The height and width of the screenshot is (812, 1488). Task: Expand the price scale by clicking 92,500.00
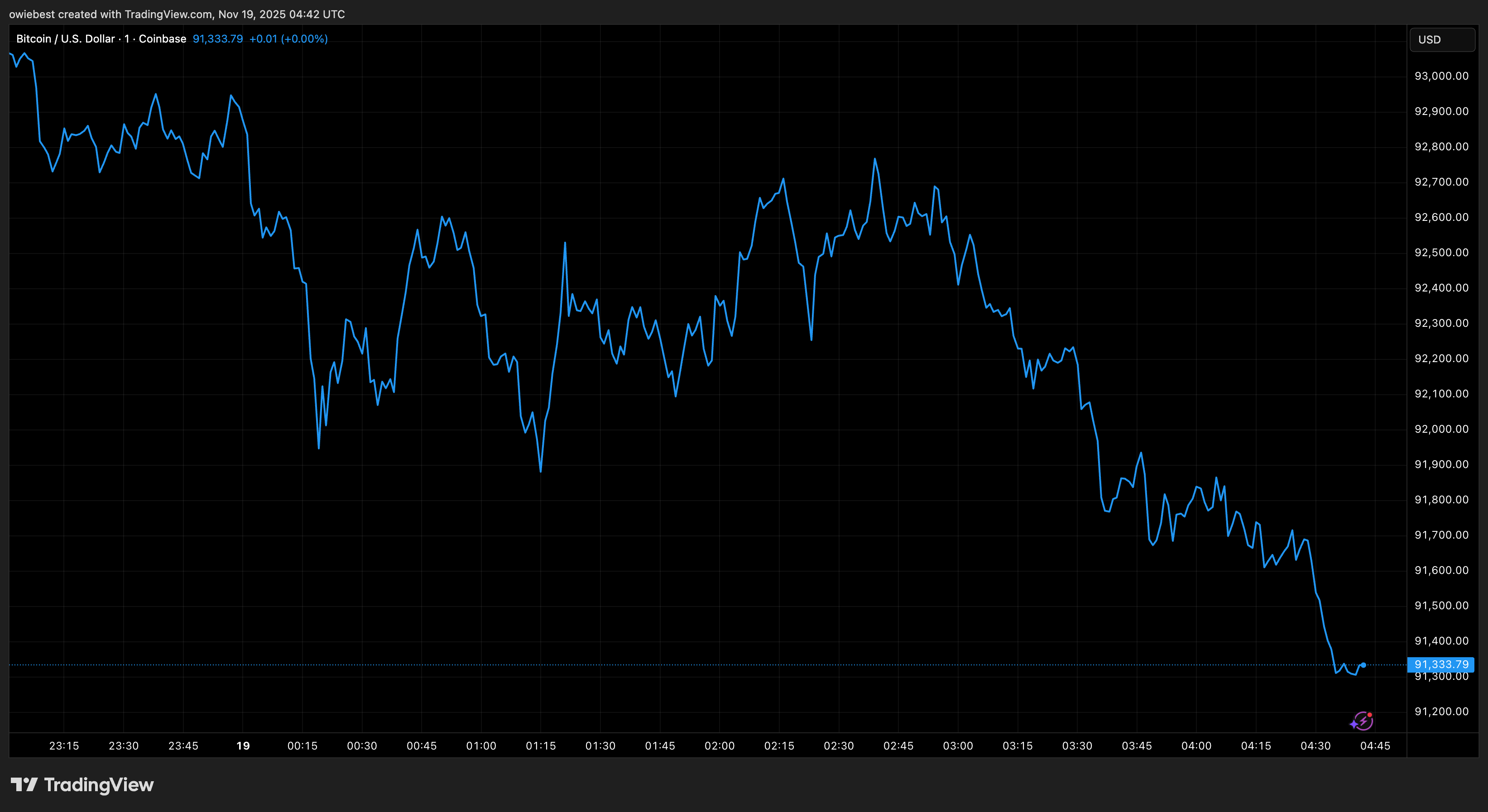1442,253
